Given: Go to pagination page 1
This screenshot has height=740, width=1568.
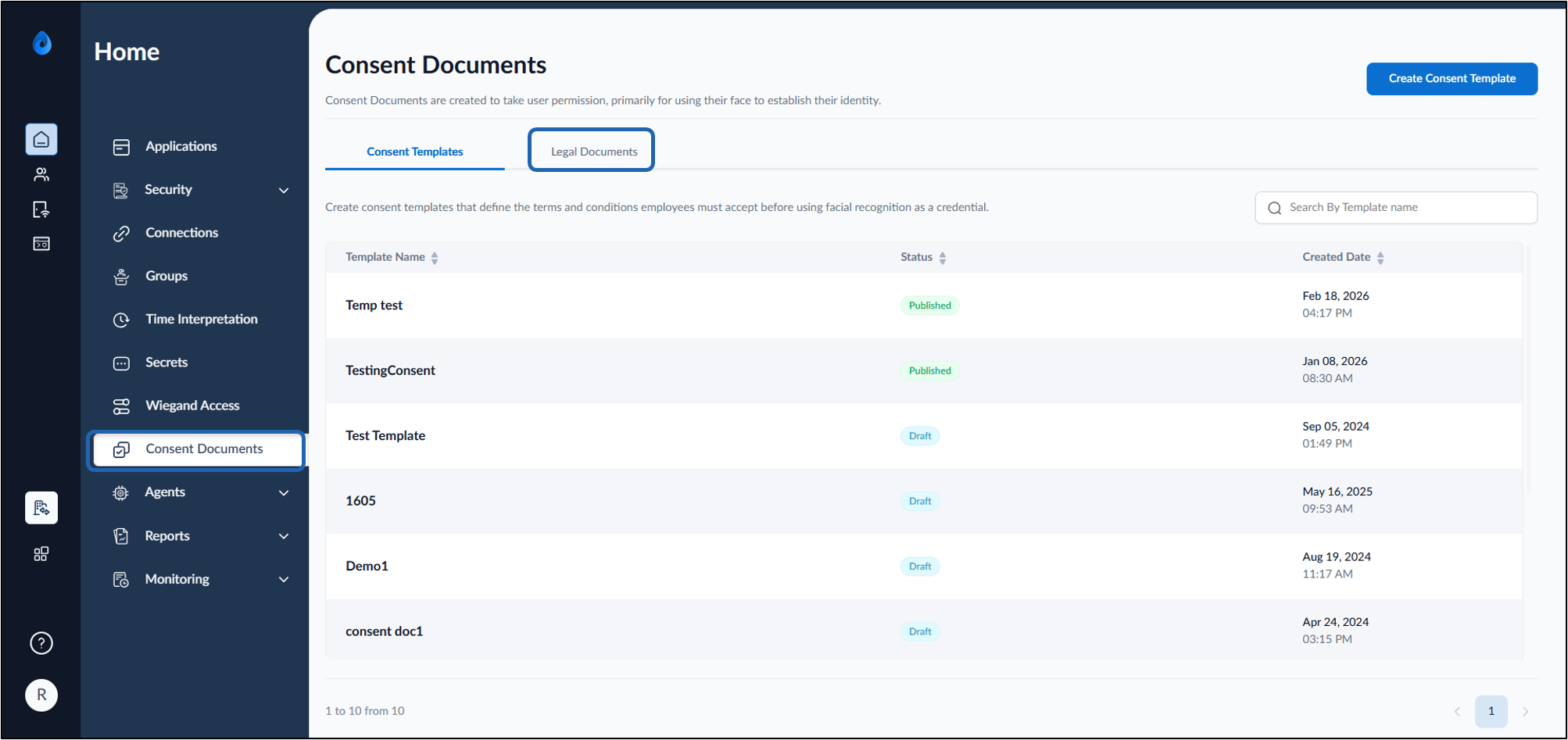Looking at the screenshot, I should coord(1491,711).
